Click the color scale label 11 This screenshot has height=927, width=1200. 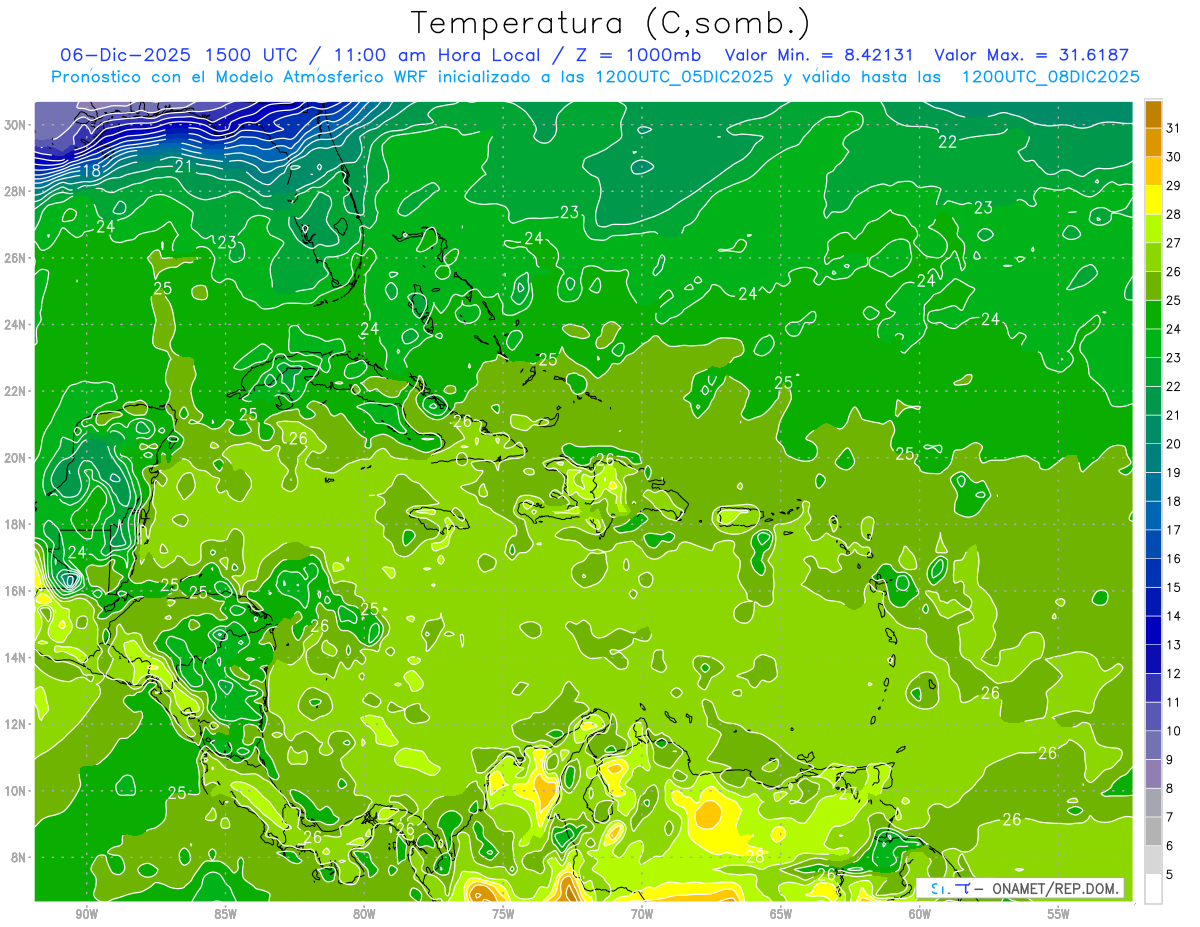(x=1173, y=702)
